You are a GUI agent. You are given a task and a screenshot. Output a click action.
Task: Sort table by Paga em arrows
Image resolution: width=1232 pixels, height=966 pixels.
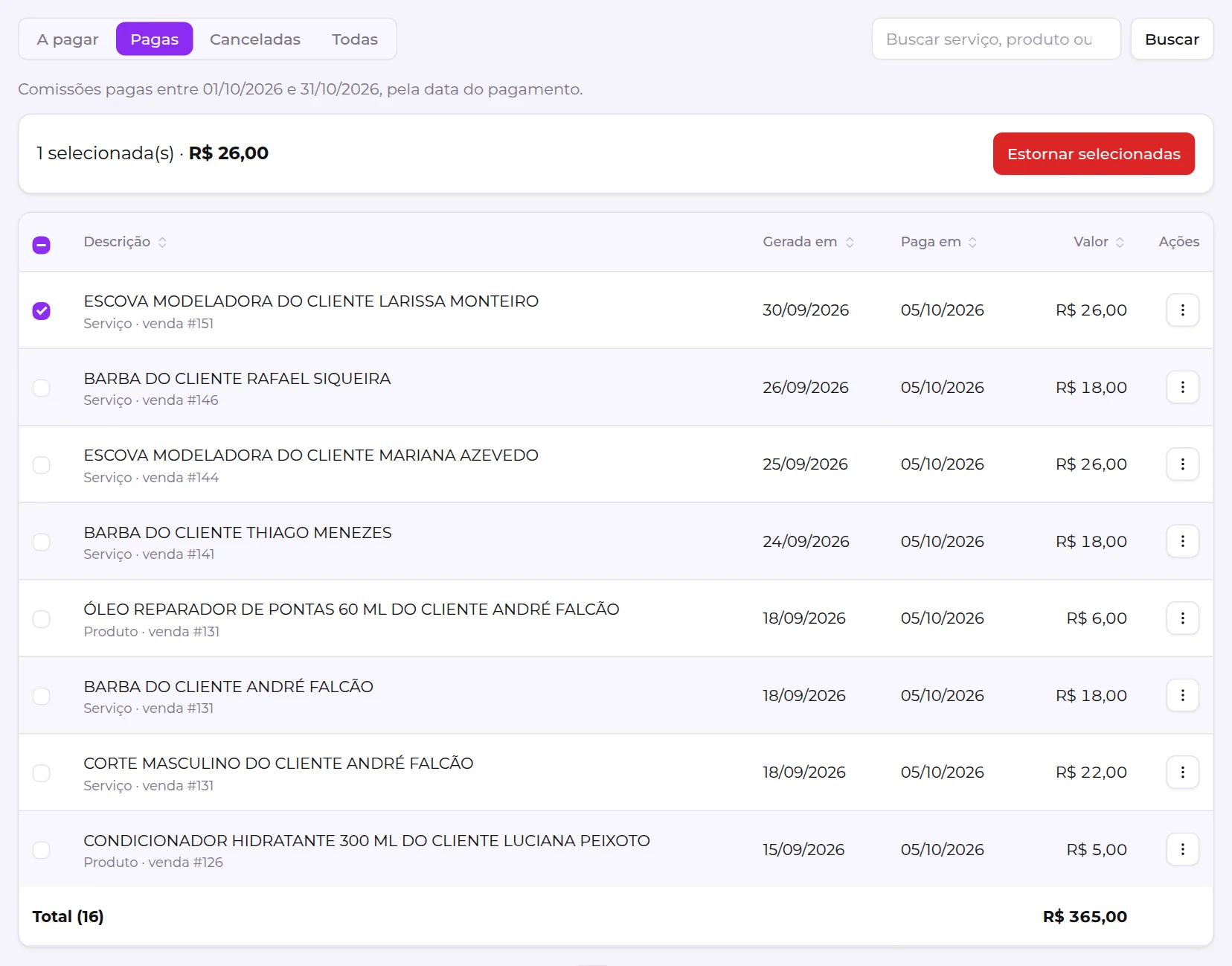click(972, 242)
